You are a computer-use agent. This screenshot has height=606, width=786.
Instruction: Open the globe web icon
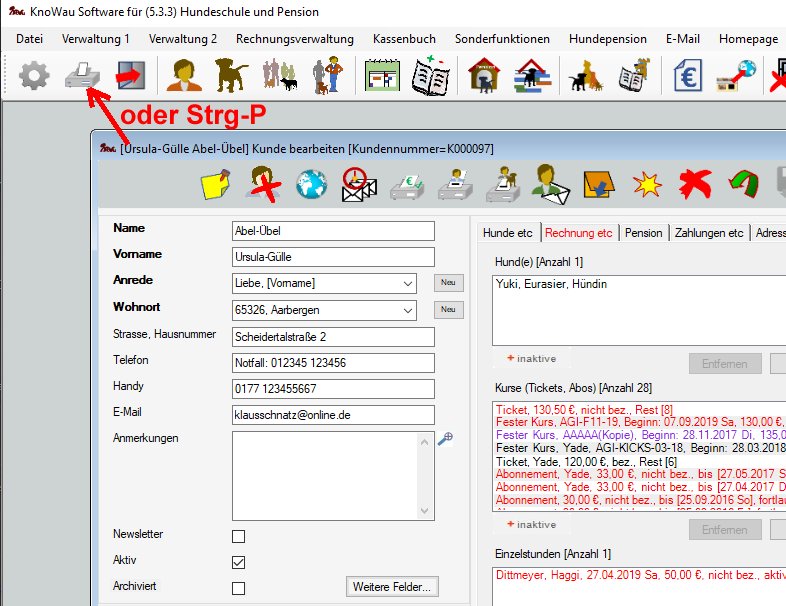(x=311, y=185)
